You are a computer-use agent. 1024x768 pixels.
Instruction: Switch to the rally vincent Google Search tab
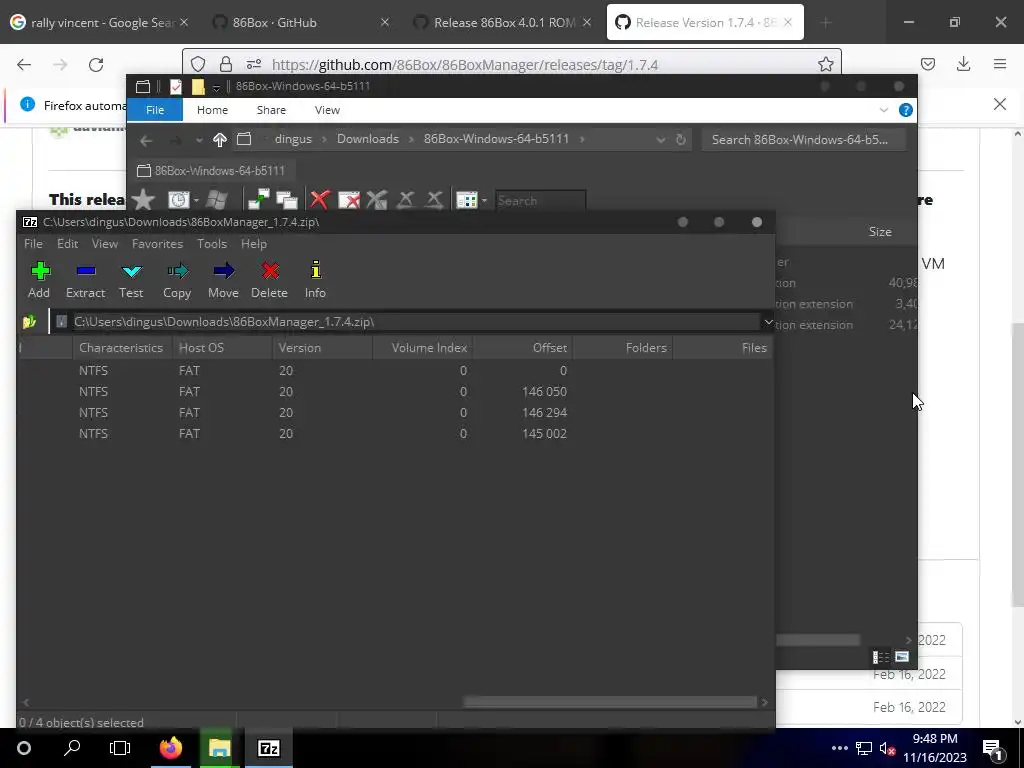point(100,23)
